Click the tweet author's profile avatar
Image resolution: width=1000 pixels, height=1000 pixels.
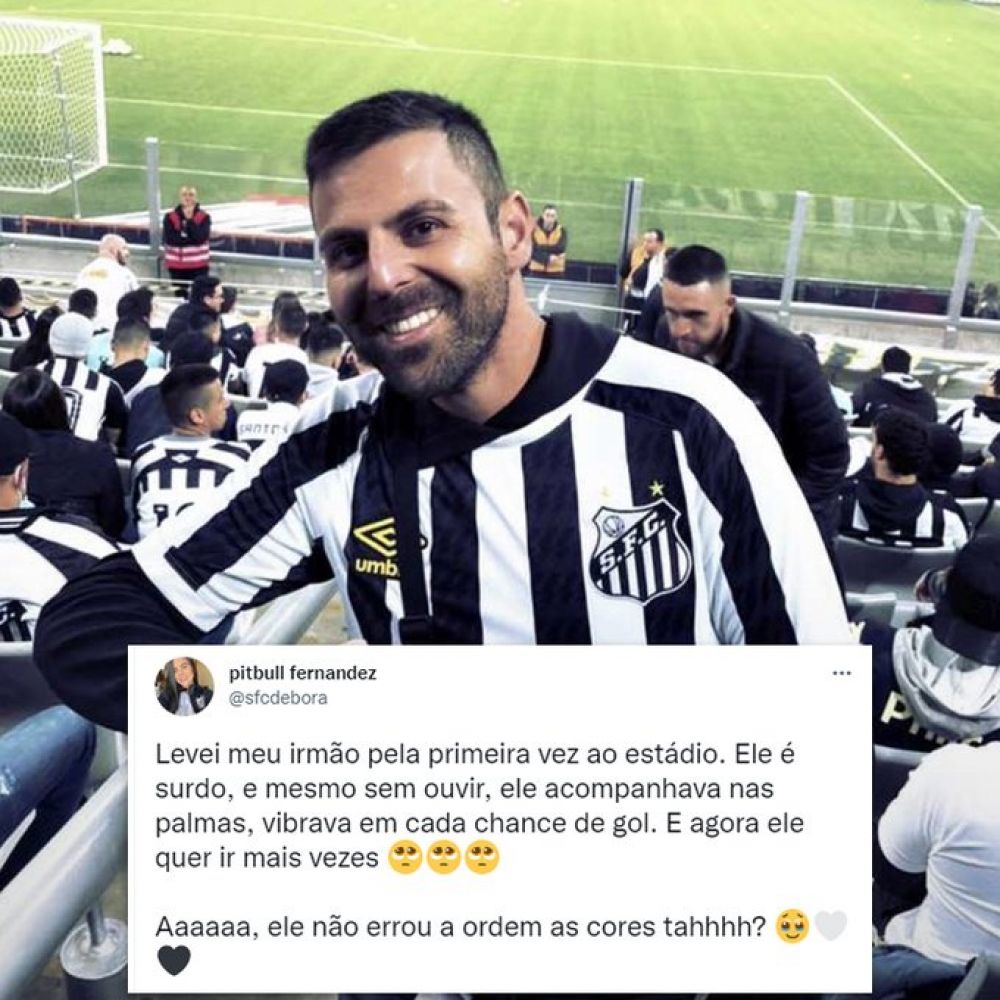(x=184, y=686)
